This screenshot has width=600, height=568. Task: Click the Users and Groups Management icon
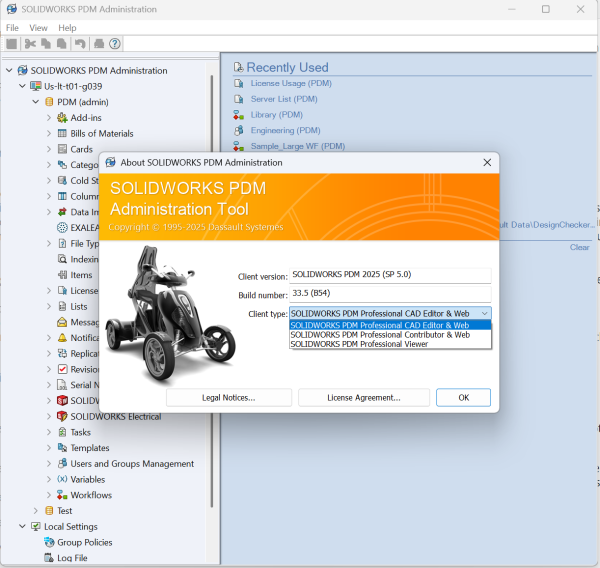(62, 464)
